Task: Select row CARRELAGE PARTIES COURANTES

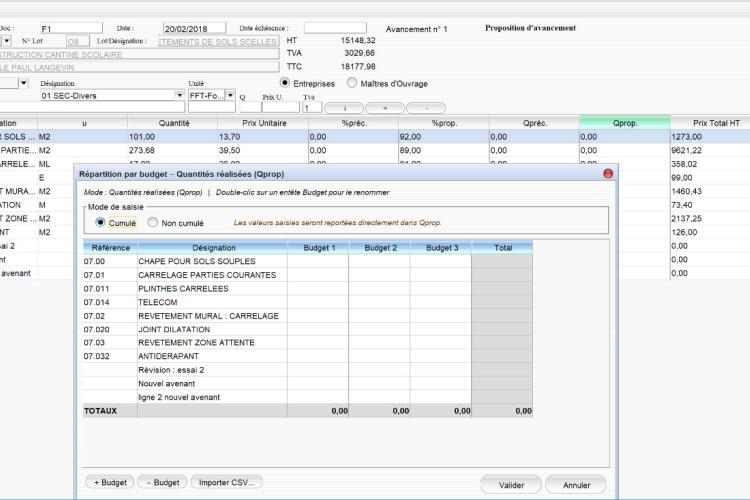Action: pos(308,275)
